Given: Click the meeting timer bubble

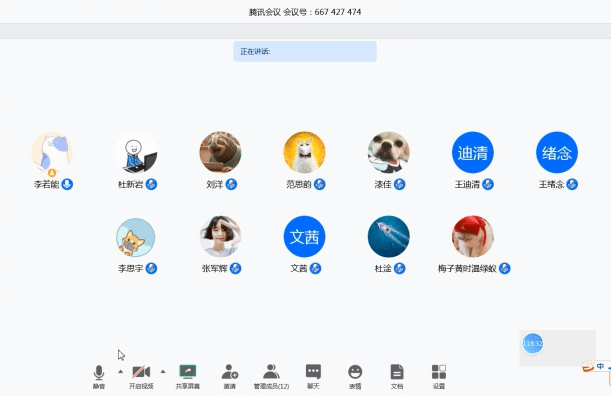Looking at the screenshot, I should tap(532, 343).
